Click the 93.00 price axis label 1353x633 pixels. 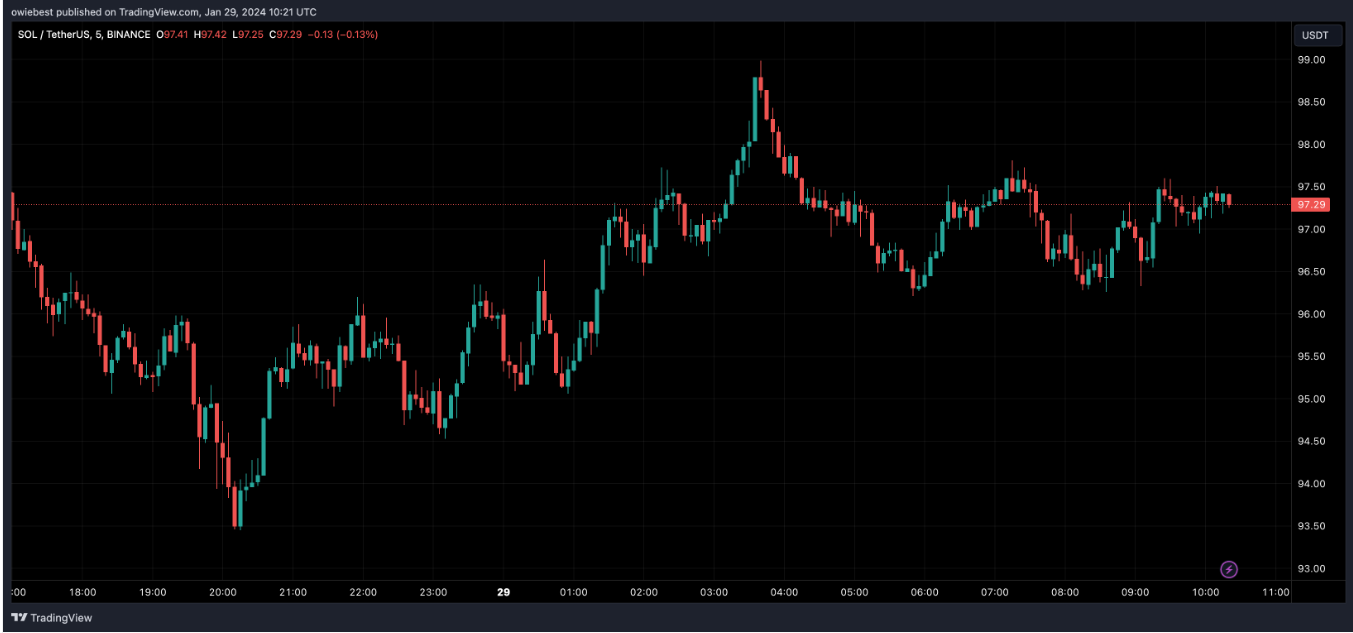point(1311,569)
